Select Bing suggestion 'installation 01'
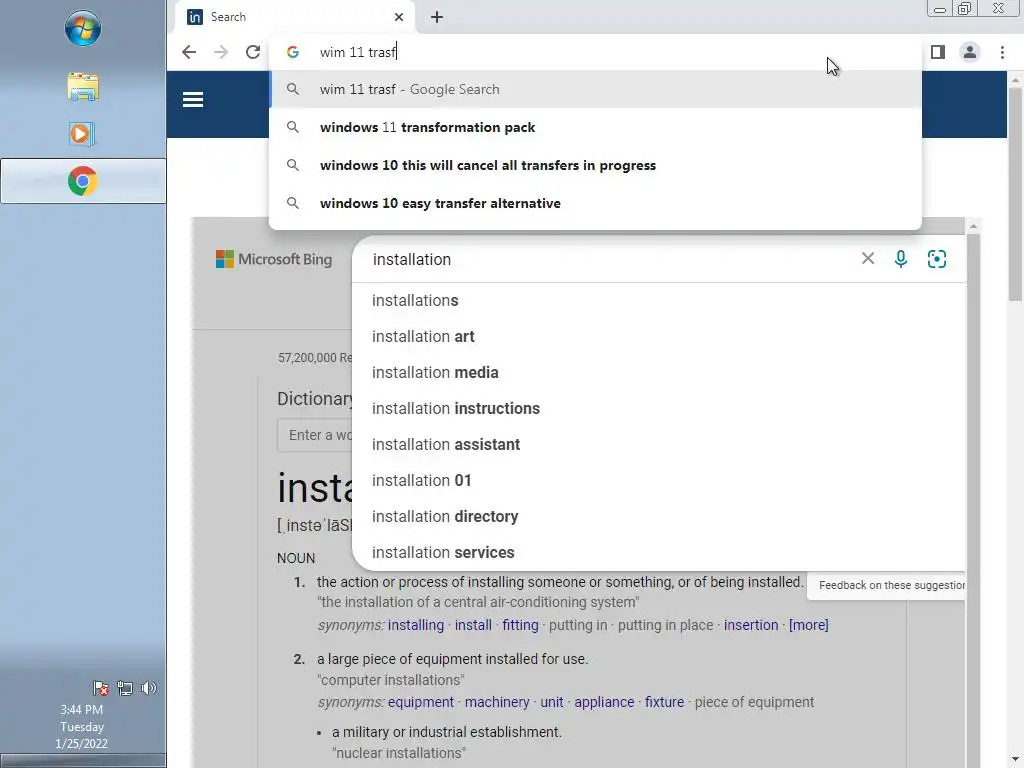The width and height of the screenshot is (1024, 768). [658, 480]
